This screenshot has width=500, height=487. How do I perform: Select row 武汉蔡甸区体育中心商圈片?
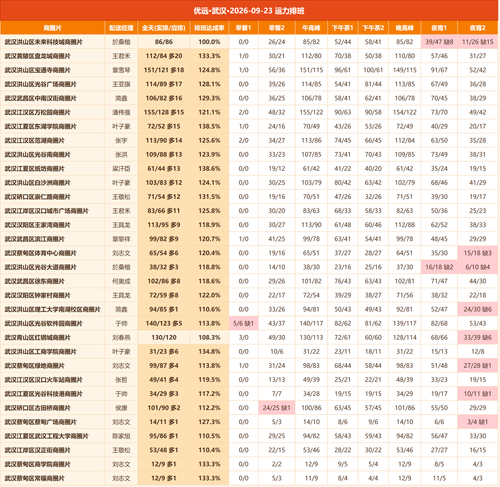click(249, 253)
